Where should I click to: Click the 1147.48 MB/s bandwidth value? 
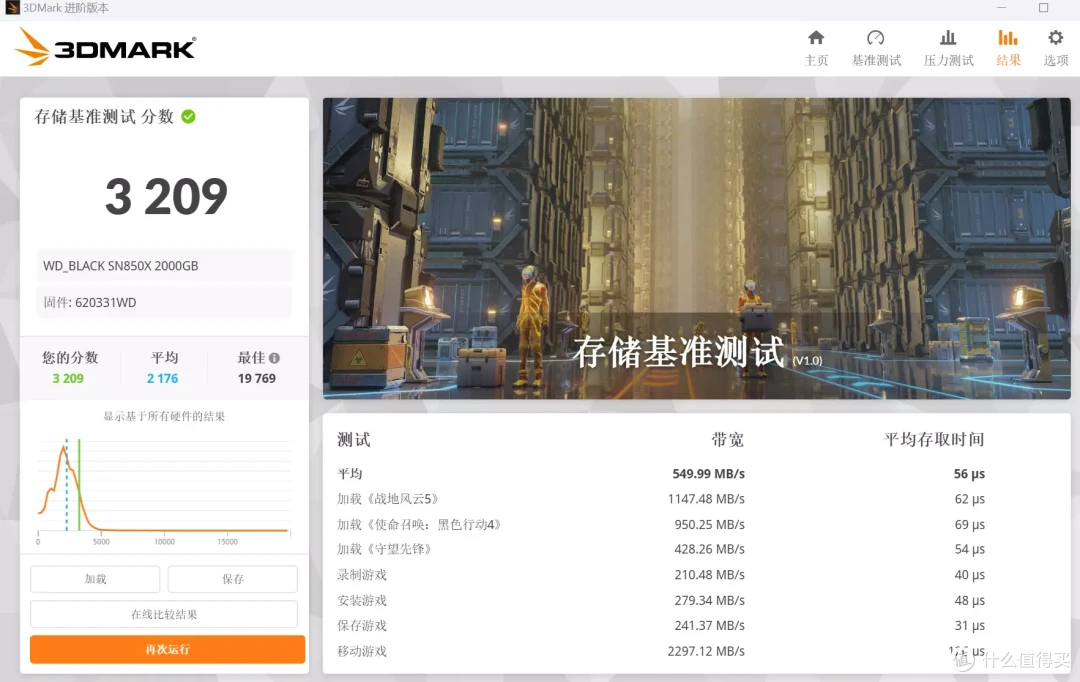[706, 499]
